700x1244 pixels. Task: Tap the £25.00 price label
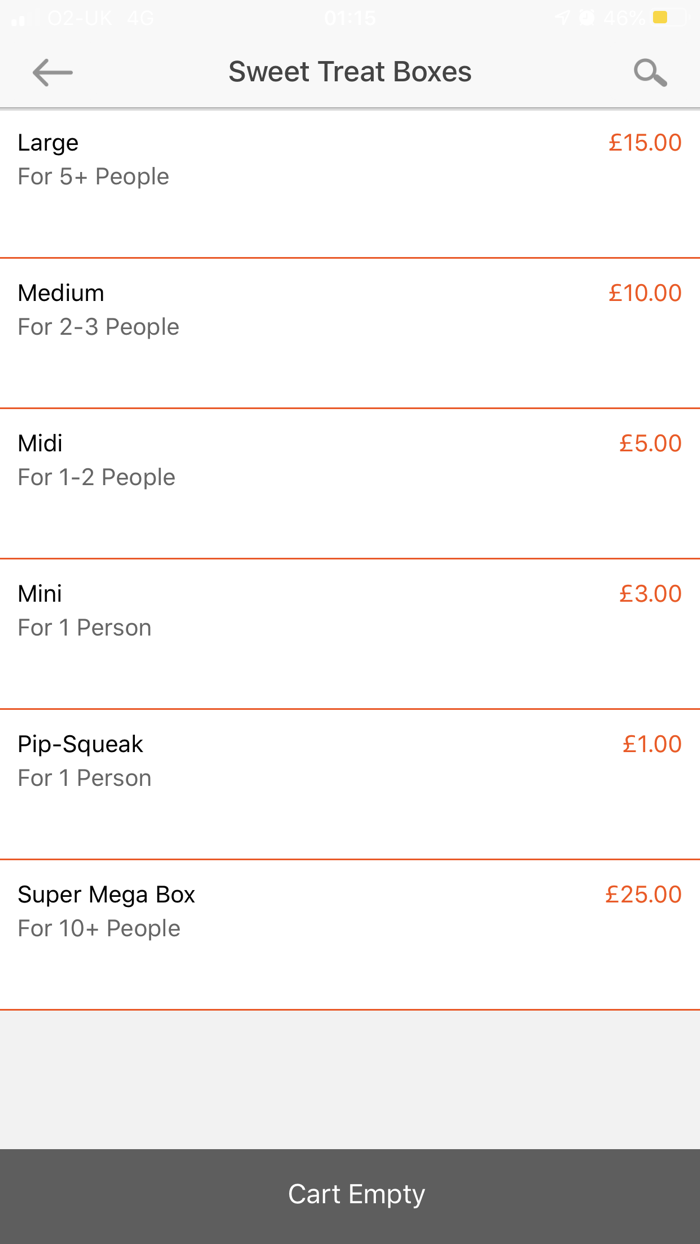tap(643, 894)
